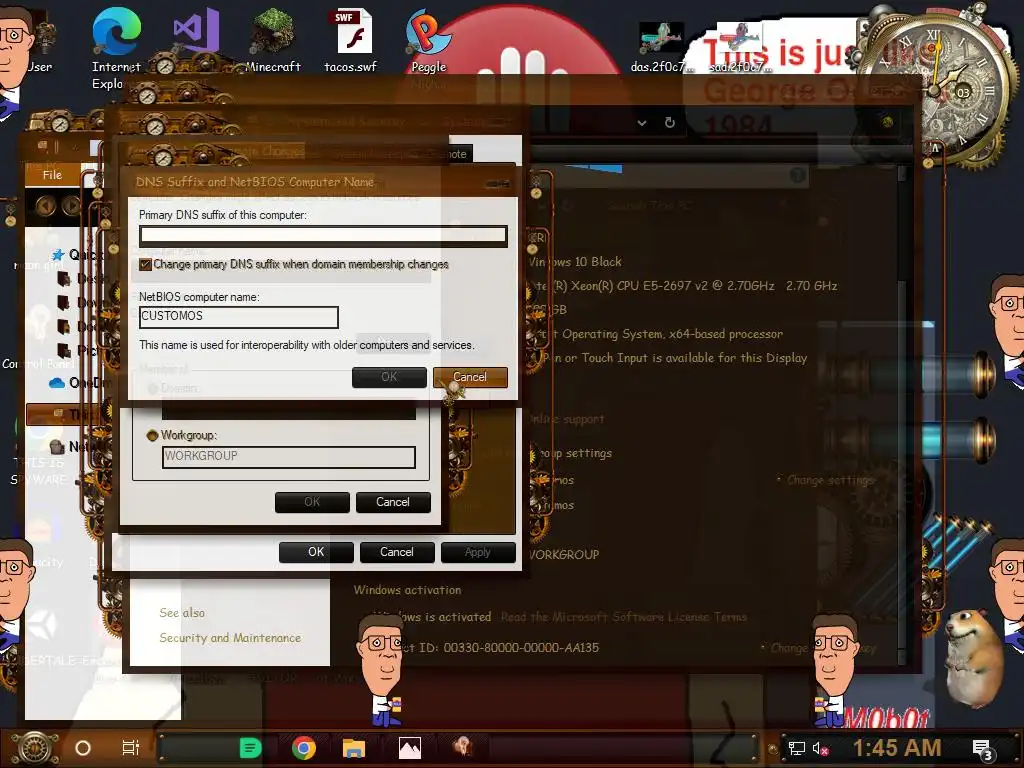Click Apply in System Properties dialog
This screenshot has height=768, width=1024.
[x=478, y=552]
